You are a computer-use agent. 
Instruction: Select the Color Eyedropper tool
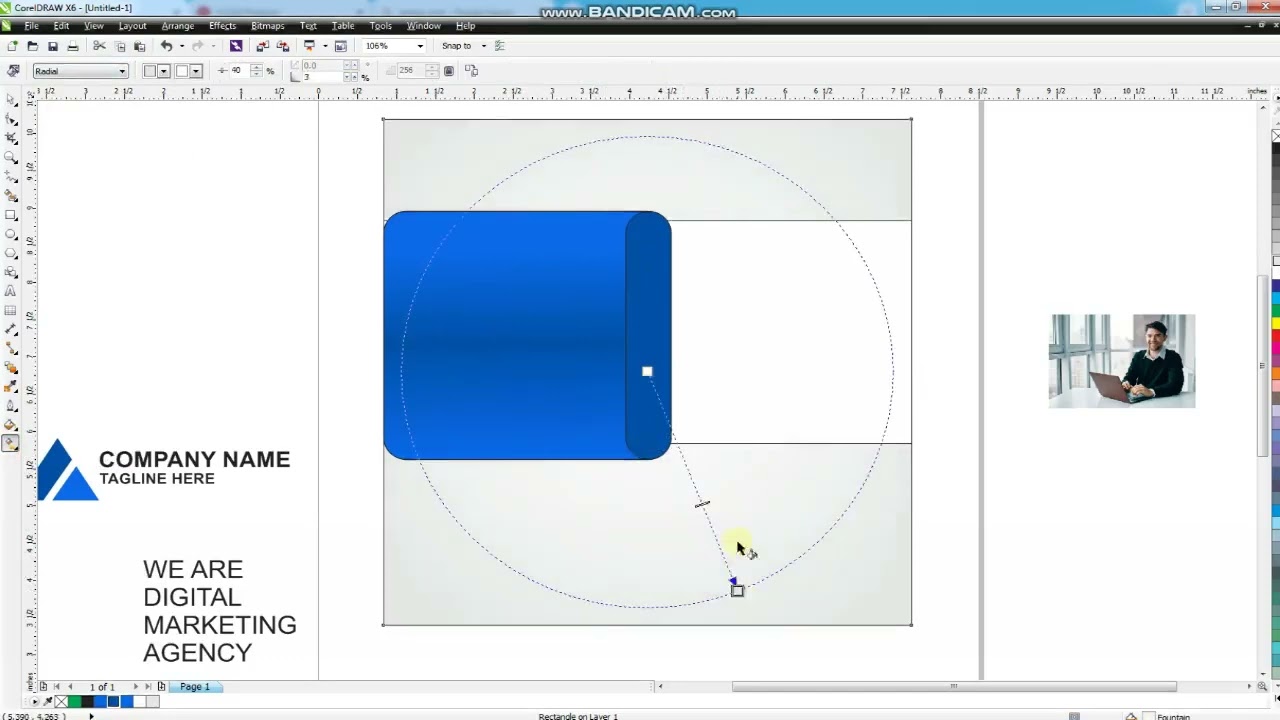click(x=11, y=385)
